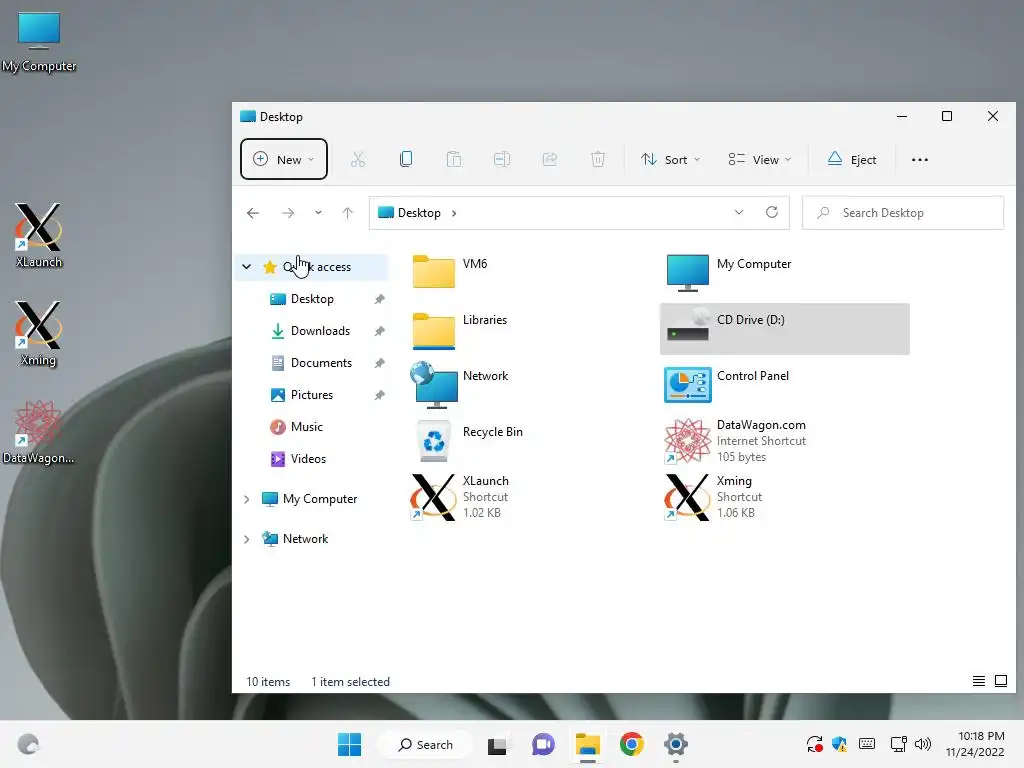Collapse the Quick access tree node
Screen dimensions: 1024x768
pos(247,266)
